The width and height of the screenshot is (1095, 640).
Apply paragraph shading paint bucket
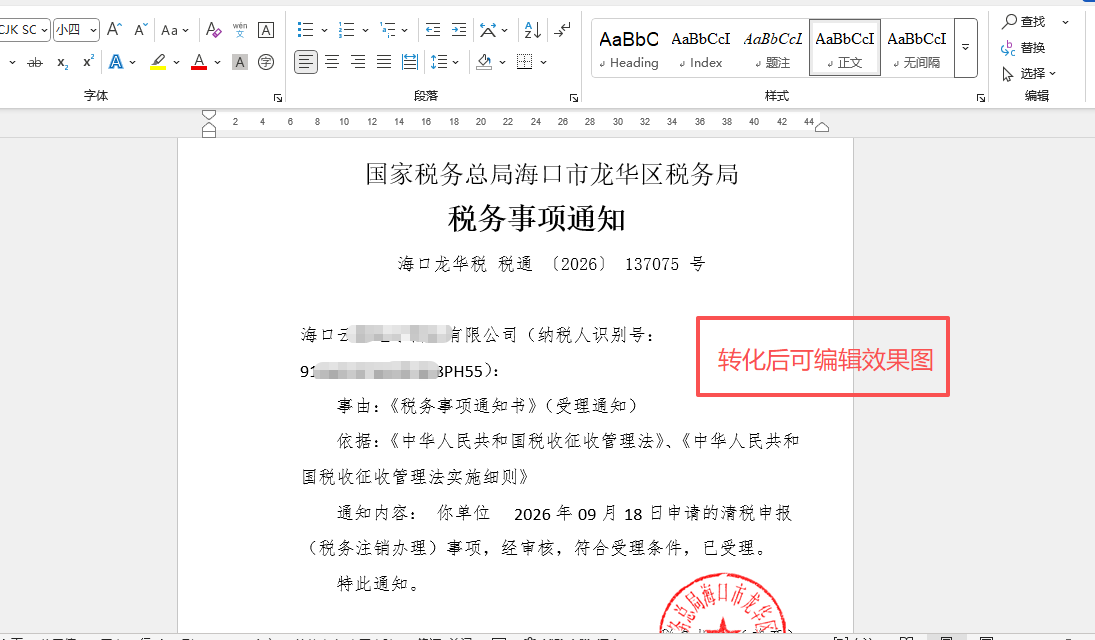pyautogui.click(x=484, y=62)
